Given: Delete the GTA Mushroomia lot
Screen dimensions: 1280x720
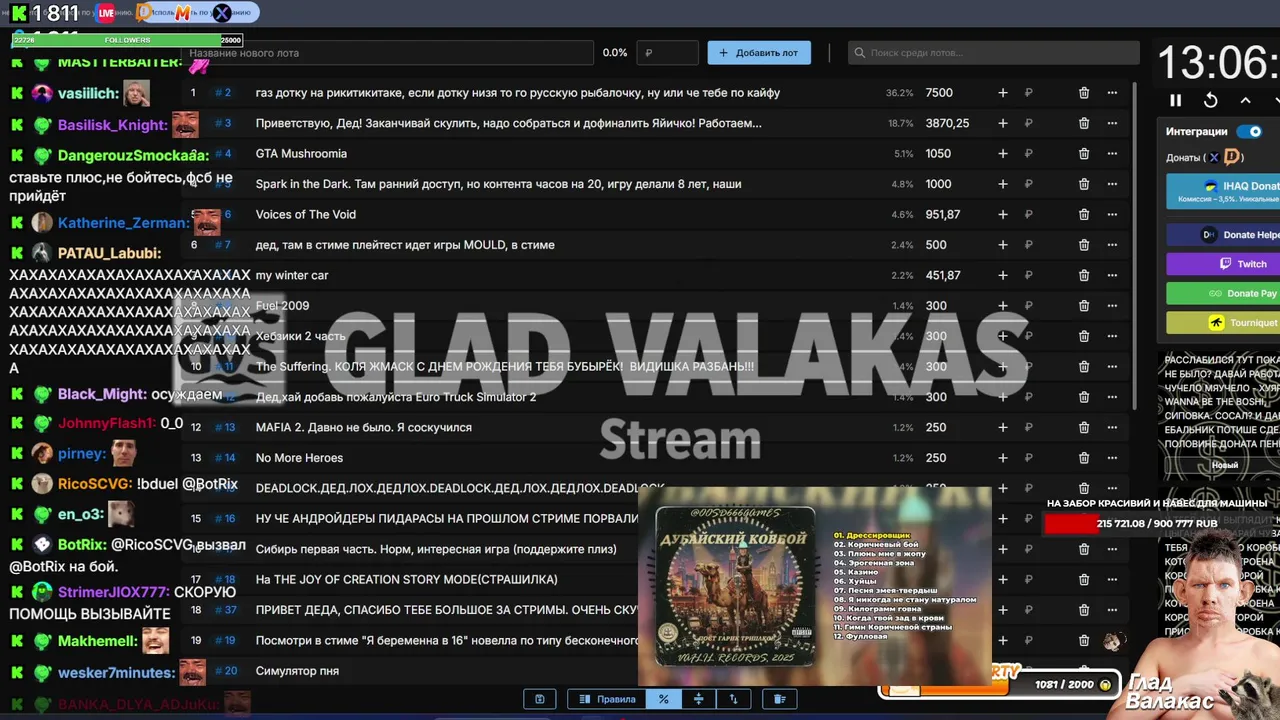Looking at the screenshot, I should point(1084,154).
